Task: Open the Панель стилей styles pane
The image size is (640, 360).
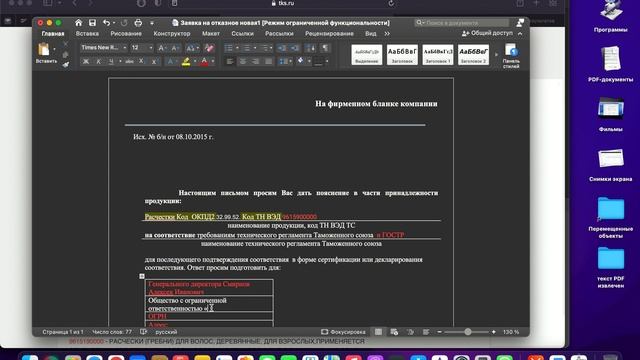Action: (511, 55)
